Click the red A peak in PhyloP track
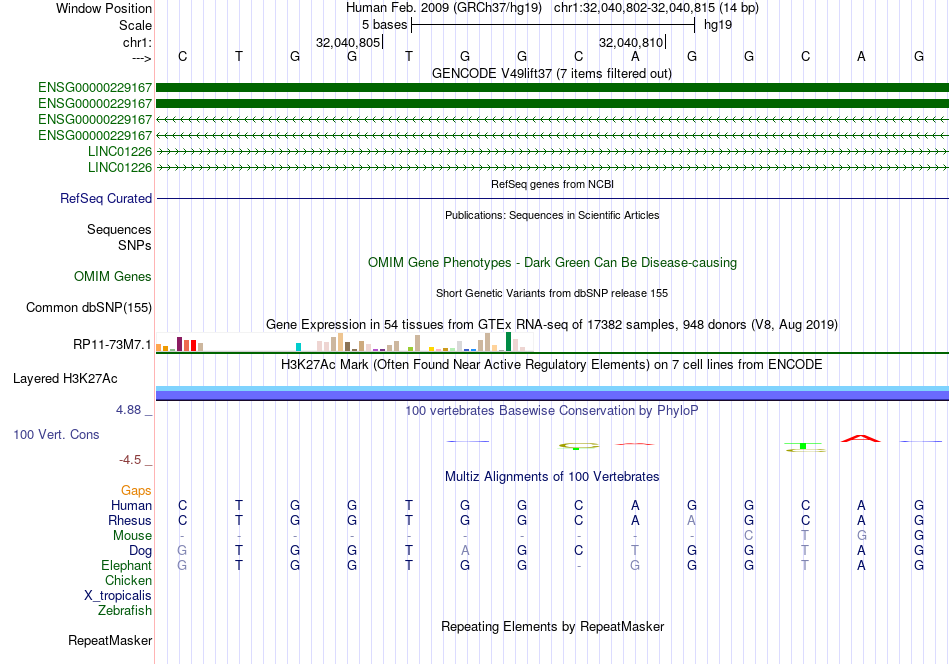The width and height of the screenshot is (950, 664). coord(861,438)
